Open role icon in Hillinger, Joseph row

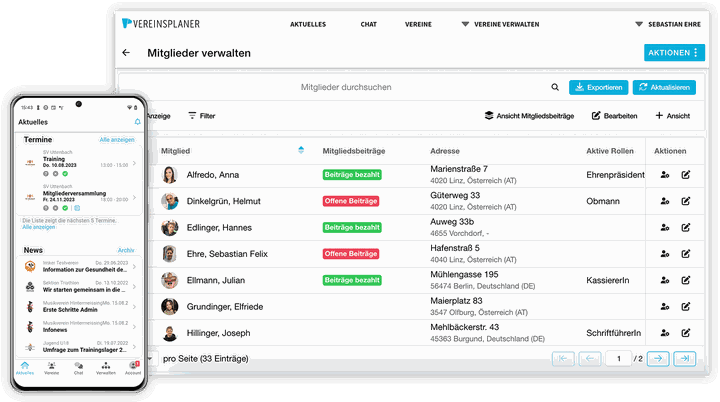click(x=664, y=332)
